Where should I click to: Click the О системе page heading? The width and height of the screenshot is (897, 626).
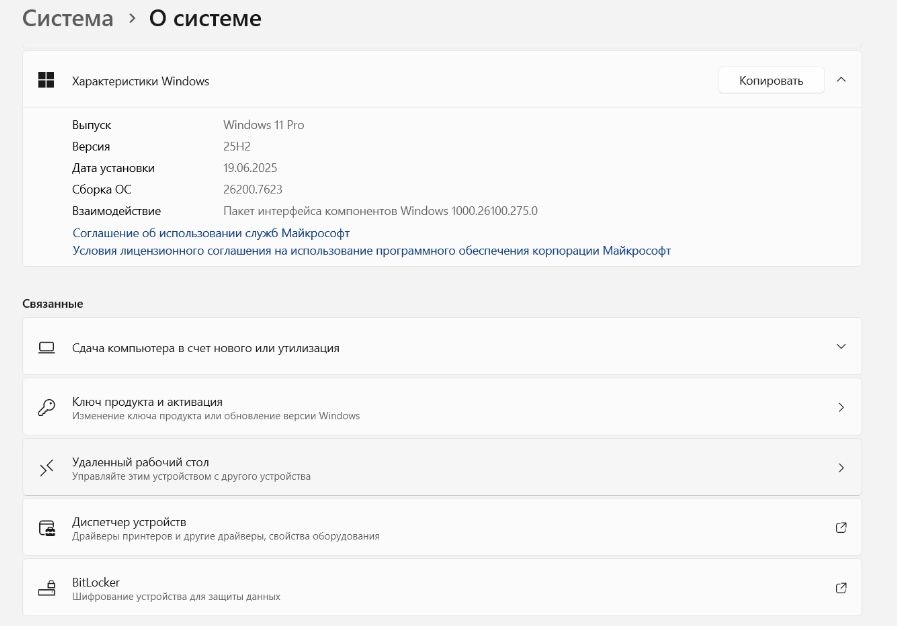pyautogui.click(x=205, y=18)
